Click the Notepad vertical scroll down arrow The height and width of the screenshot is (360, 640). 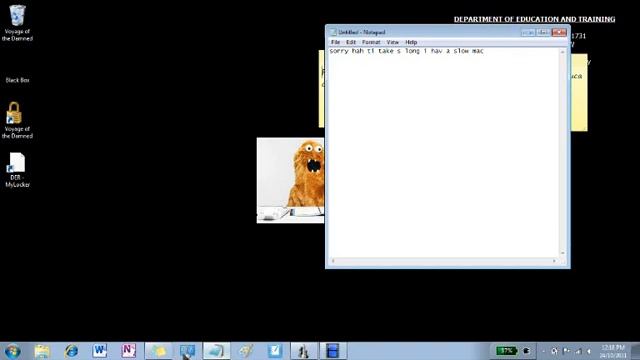pos(562,253)
